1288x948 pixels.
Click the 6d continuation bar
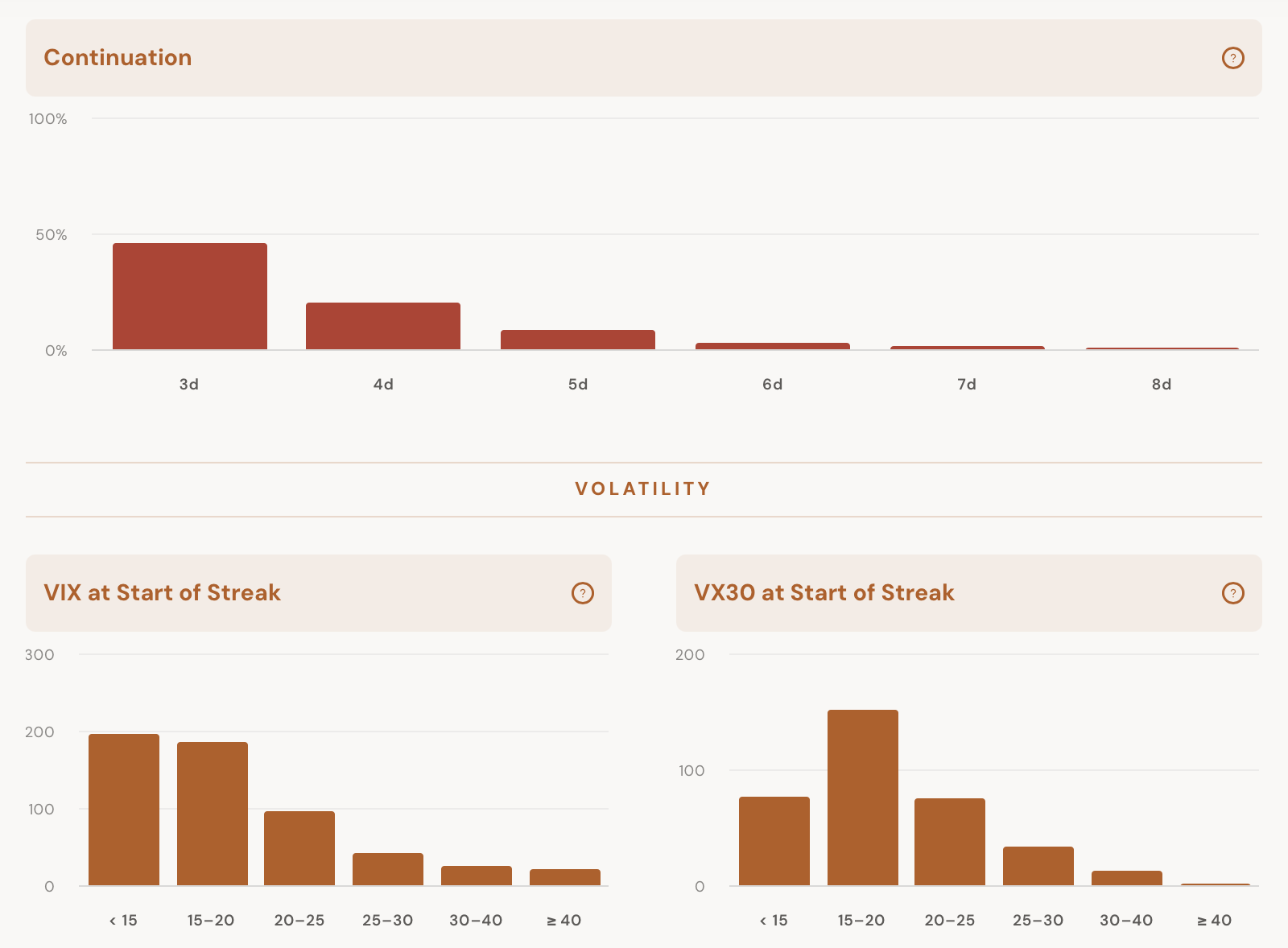pos(773,346)
